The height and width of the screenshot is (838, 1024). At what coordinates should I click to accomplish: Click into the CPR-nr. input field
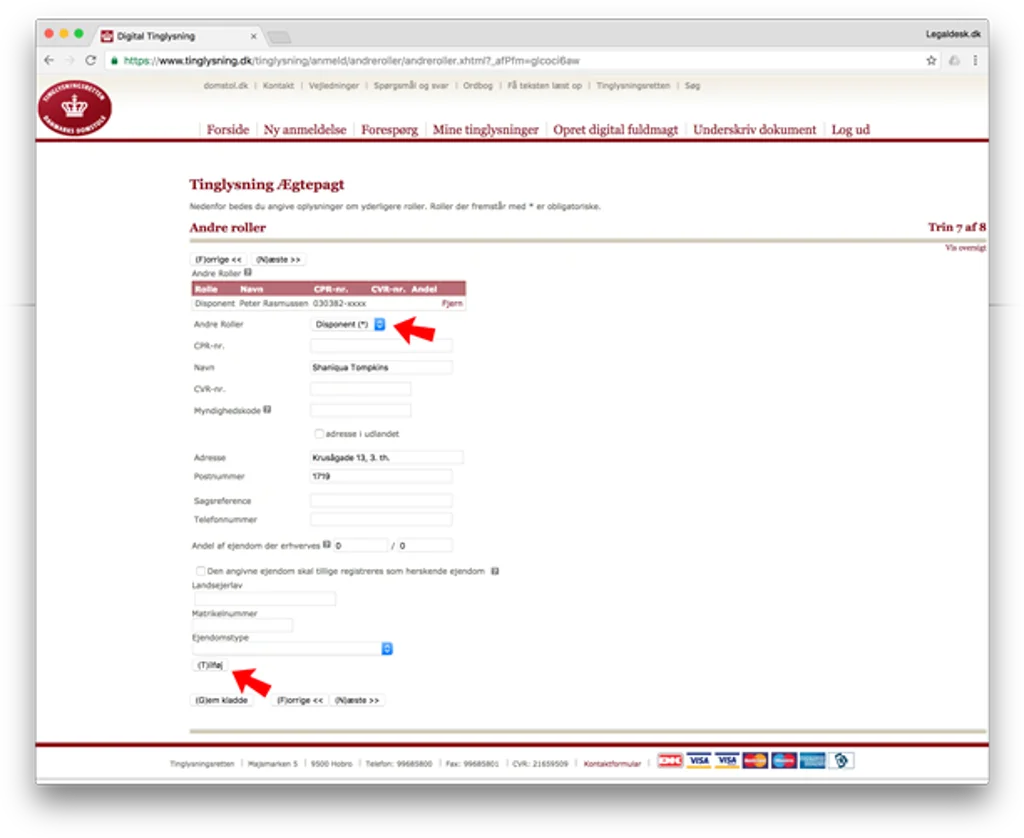click(x=381, y=346)
